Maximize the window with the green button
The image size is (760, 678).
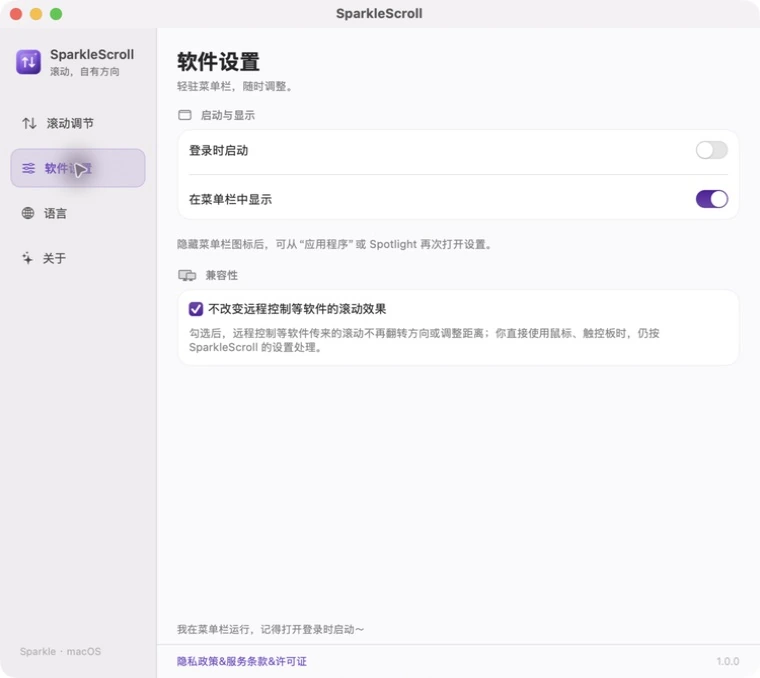point(56,14)
